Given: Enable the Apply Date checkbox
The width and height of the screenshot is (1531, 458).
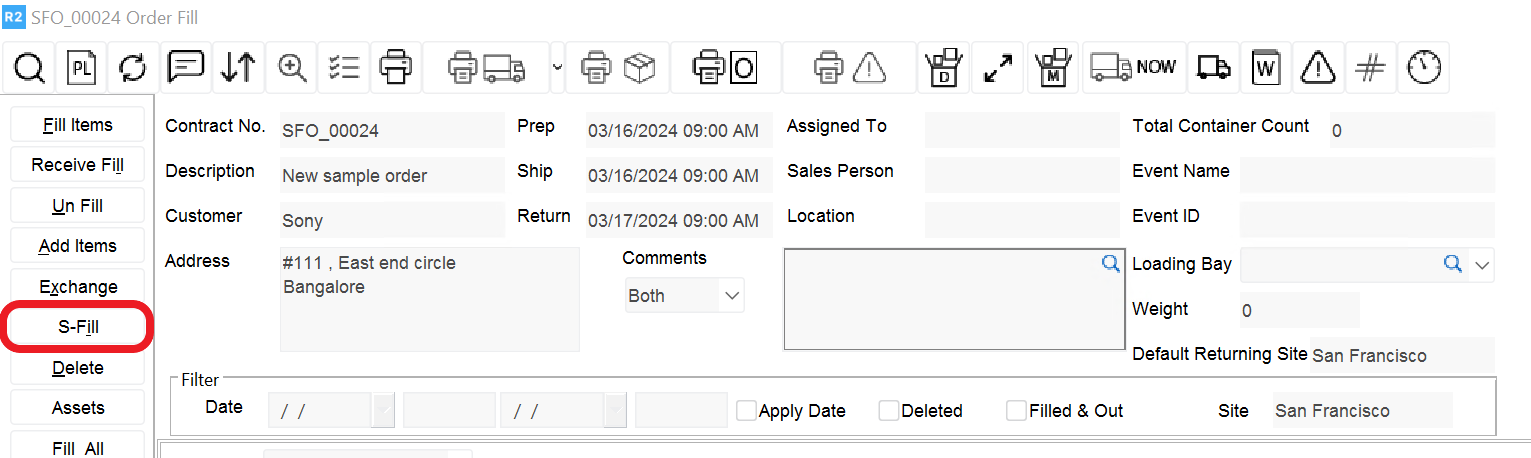Looking at the screenshot, I should tap(746, 411).
